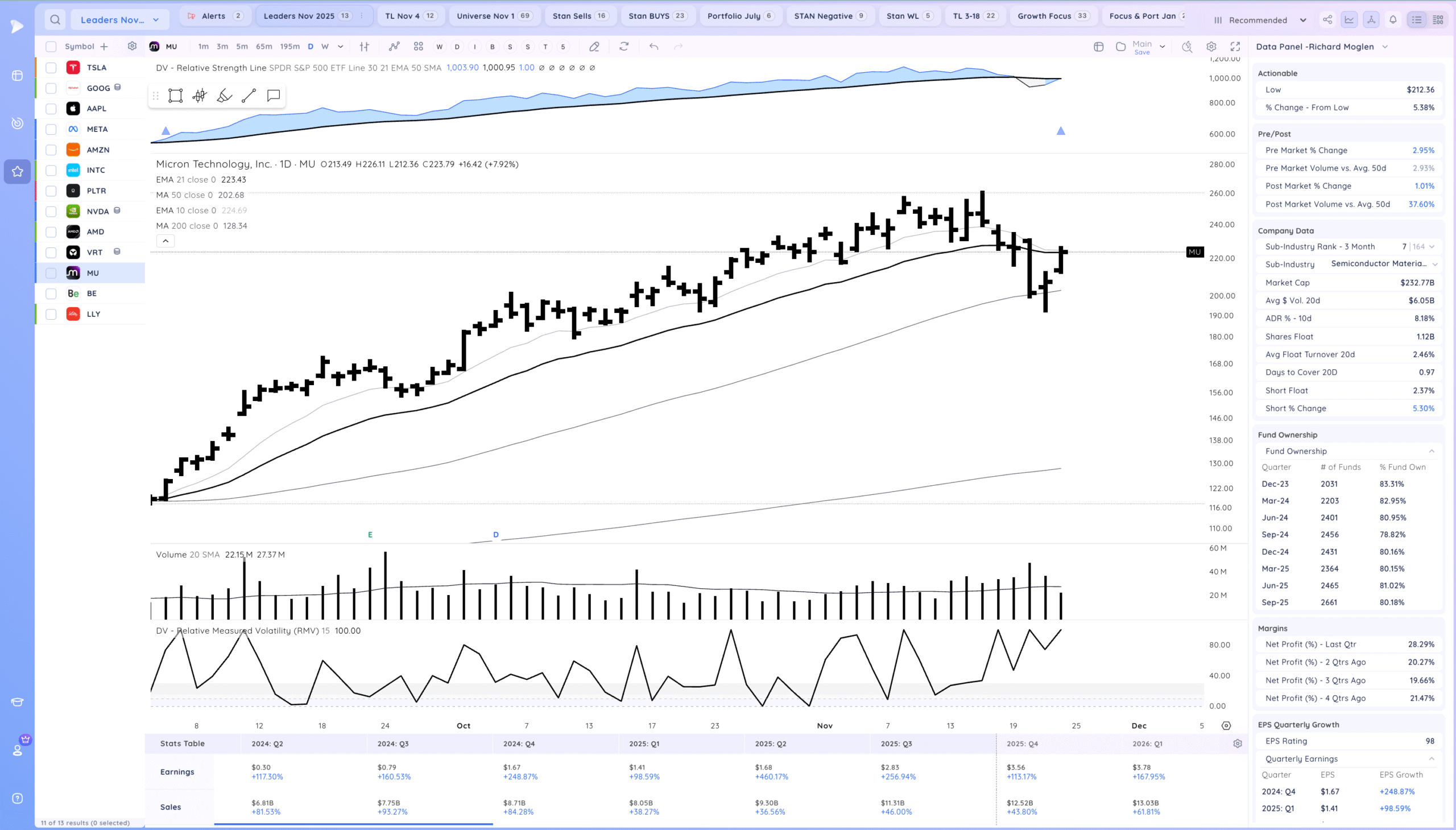Viewport: 1456px width, 830px height.
Task: Click the notification bell icon
Action: click(x=1393, y=20)
